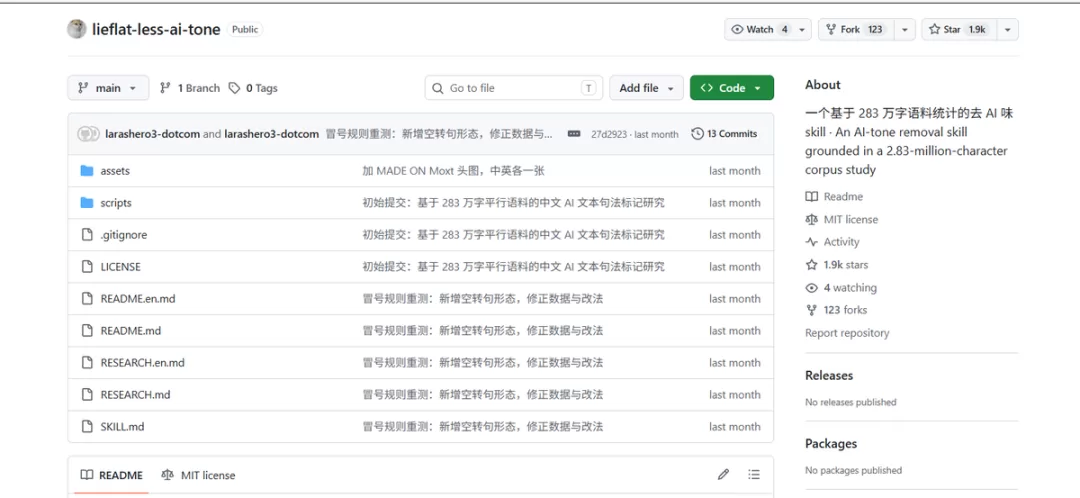Screen dimensions: 1080x498
Task: Open the Packages heading link
Action: (831, 444)
